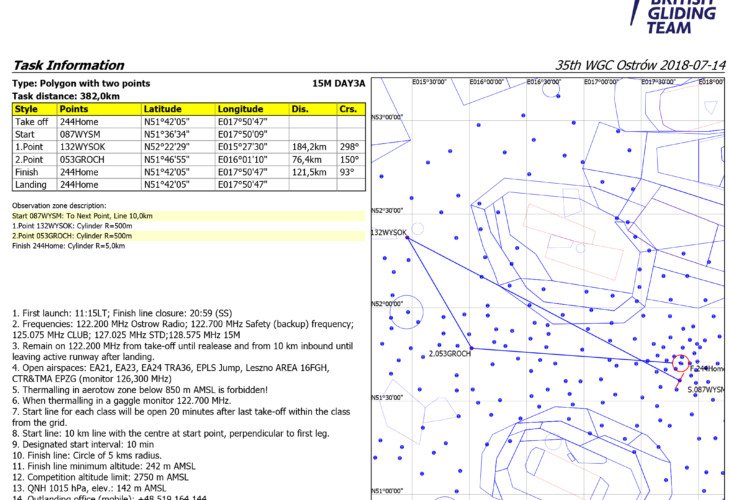Viewport: 730px width, 500px height.
Task: Click the Latitude column header
Action: tap(163, 108)
